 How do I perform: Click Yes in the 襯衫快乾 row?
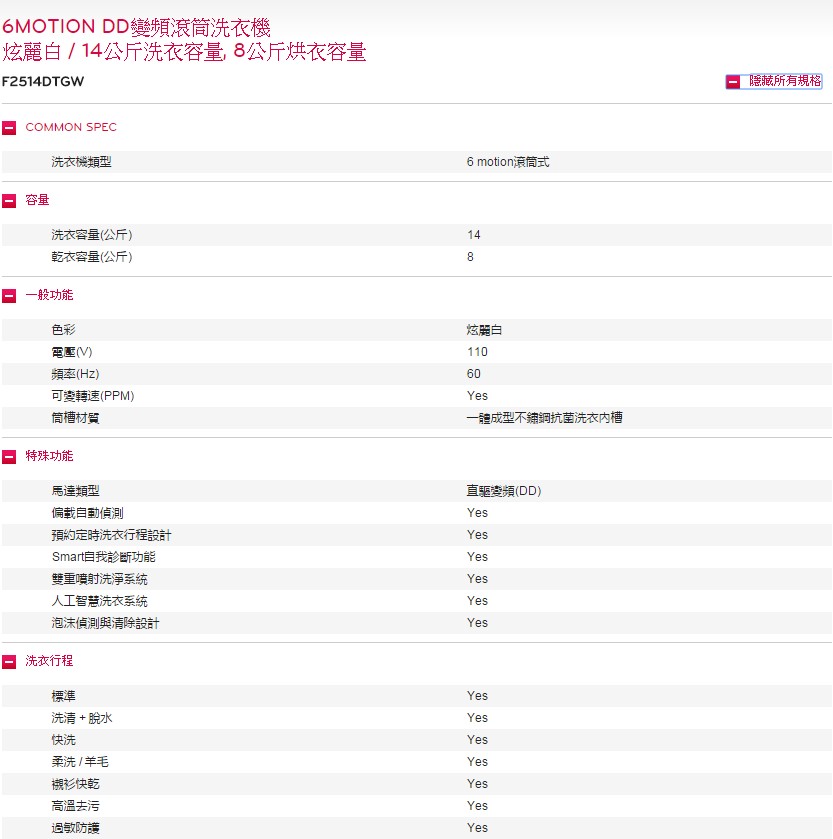click(x=477, y=784)
